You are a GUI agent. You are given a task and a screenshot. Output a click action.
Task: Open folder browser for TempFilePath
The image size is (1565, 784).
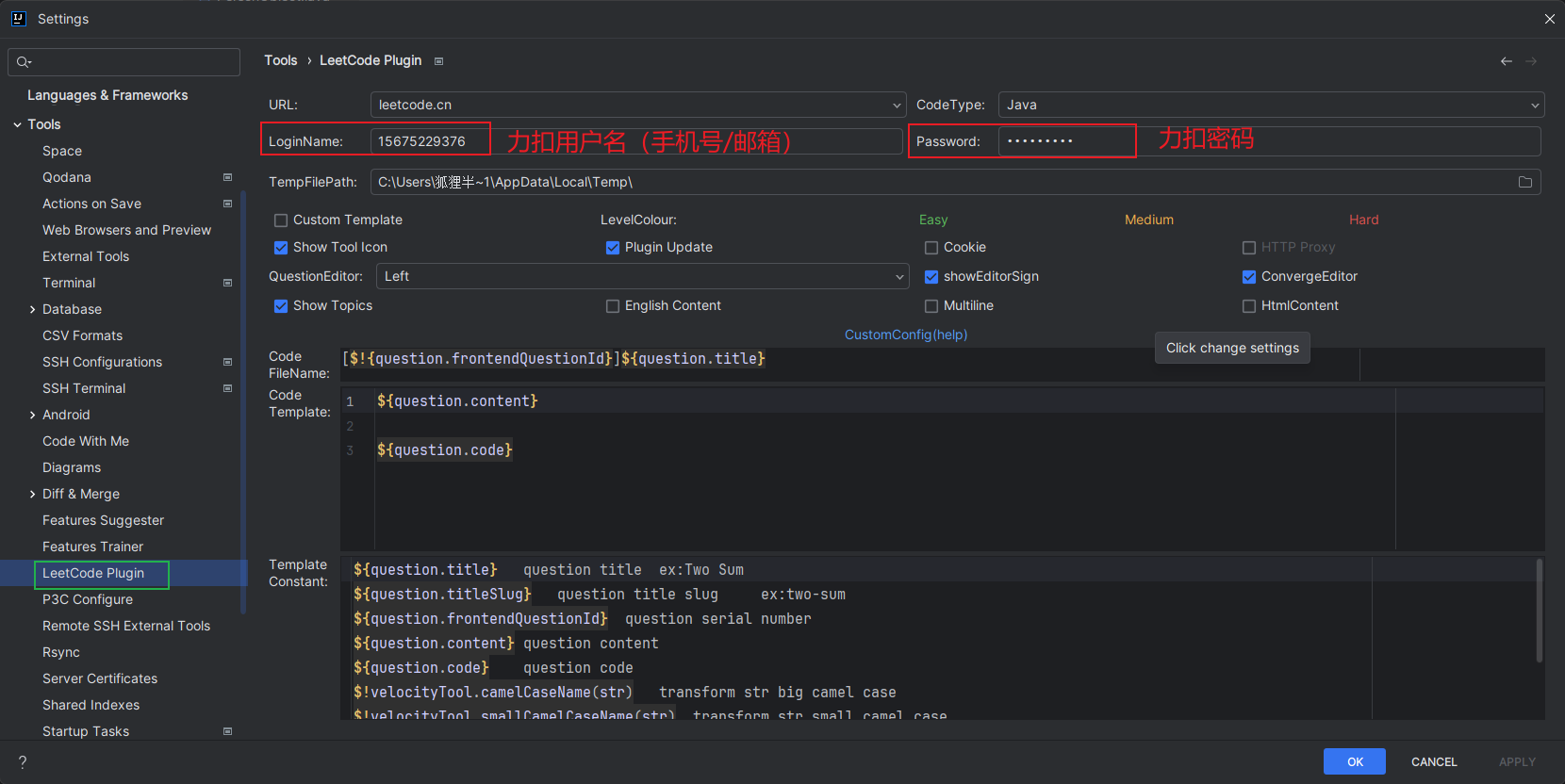1525,182
